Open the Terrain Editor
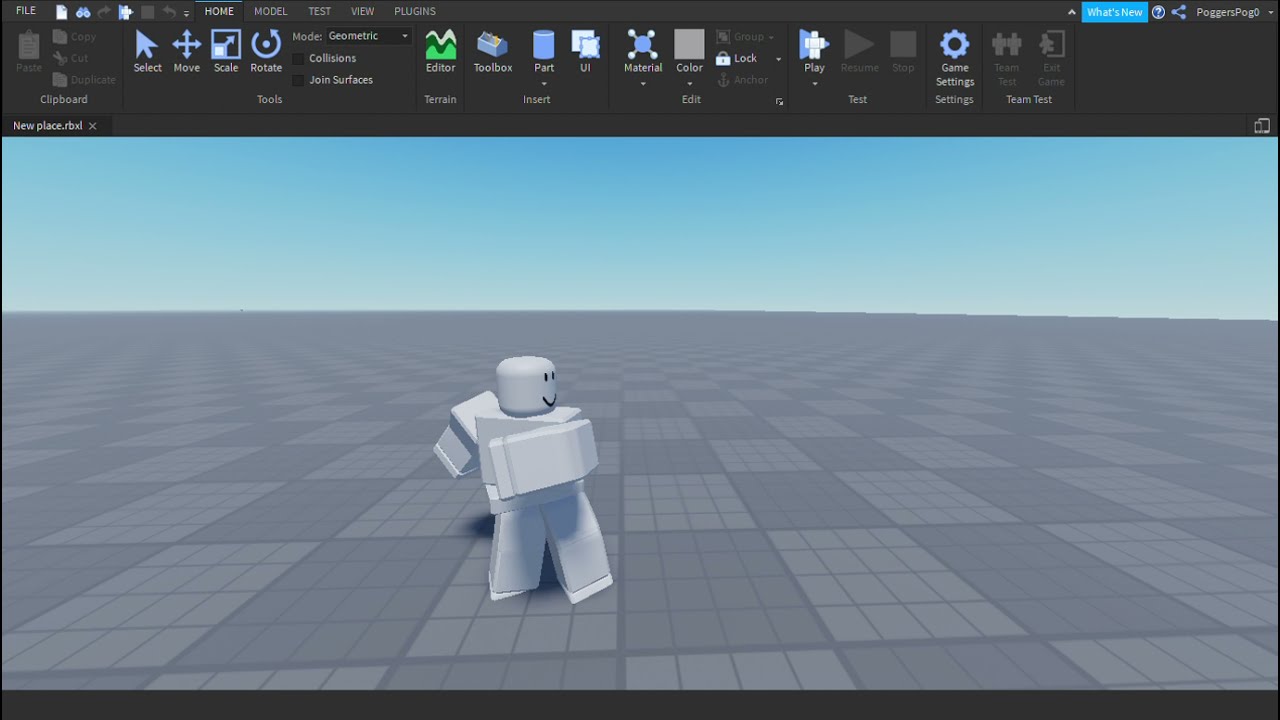Screen dimensions: 1280x720 tap(440, 51)
